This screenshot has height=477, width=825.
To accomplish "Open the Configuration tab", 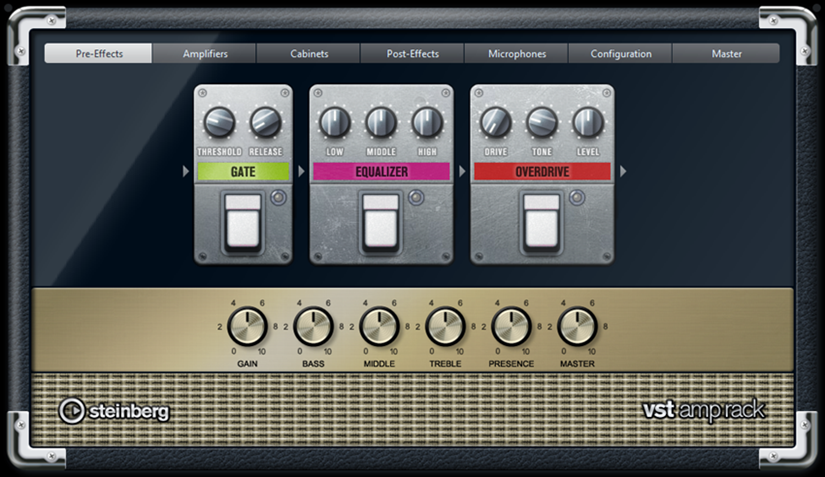I will click(620, 54).
